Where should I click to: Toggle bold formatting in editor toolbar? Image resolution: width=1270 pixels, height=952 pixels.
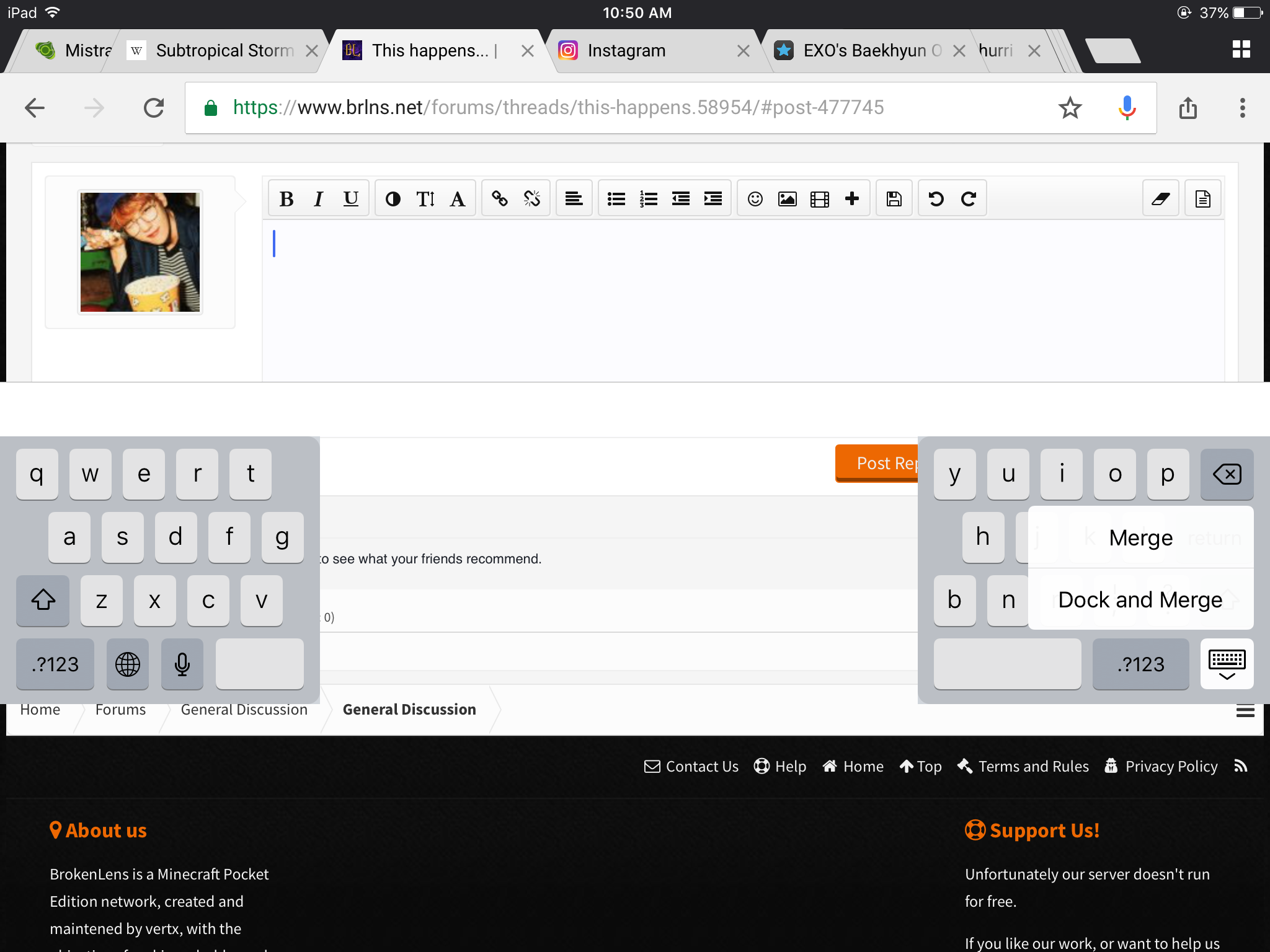tap(286, 199)
